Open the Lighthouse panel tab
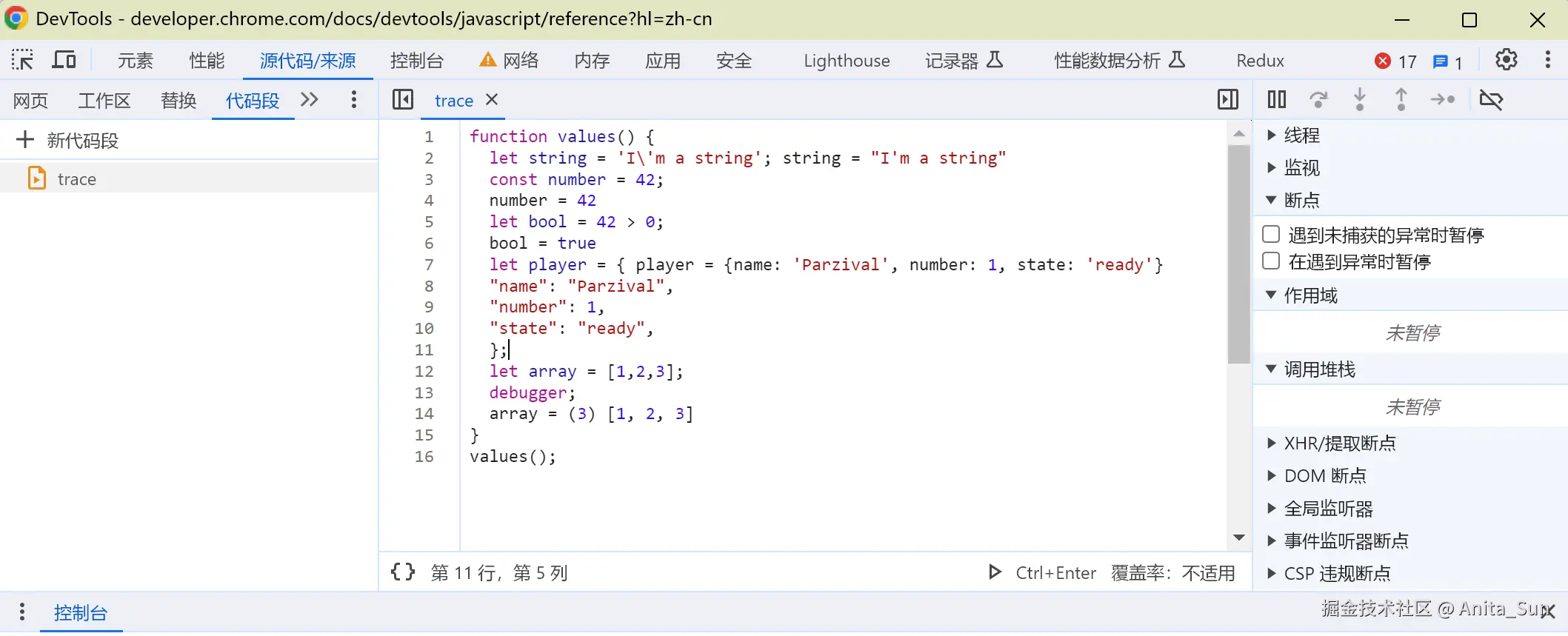Image resolution: width=1568 pixels, height=636 pixels. click(847, 61)
